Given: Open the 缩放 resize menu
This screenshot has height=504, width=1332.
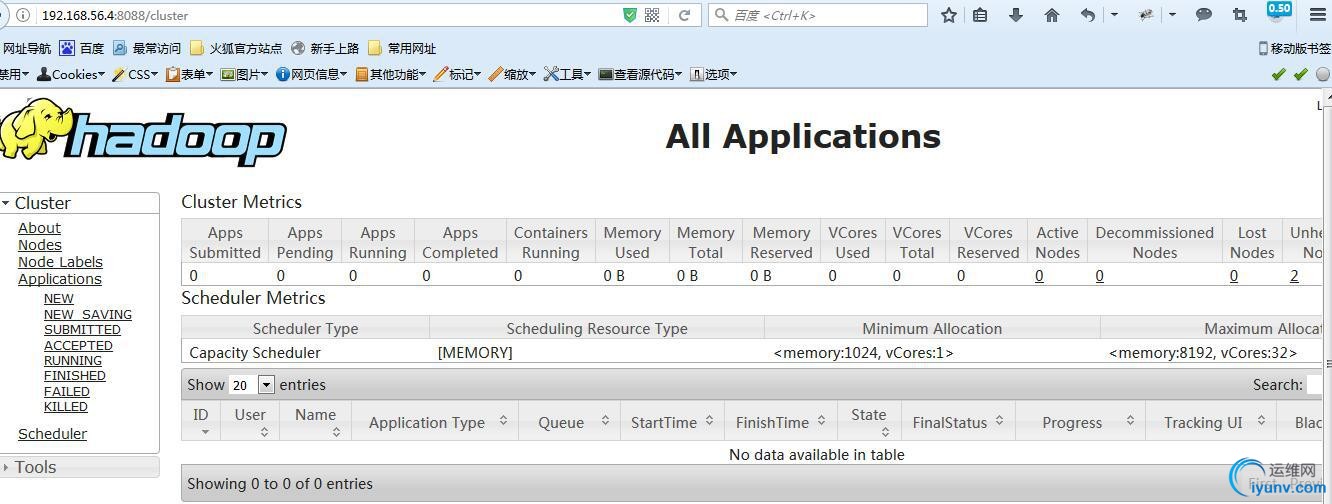Looking at the screenshot, I should (512, 74).
